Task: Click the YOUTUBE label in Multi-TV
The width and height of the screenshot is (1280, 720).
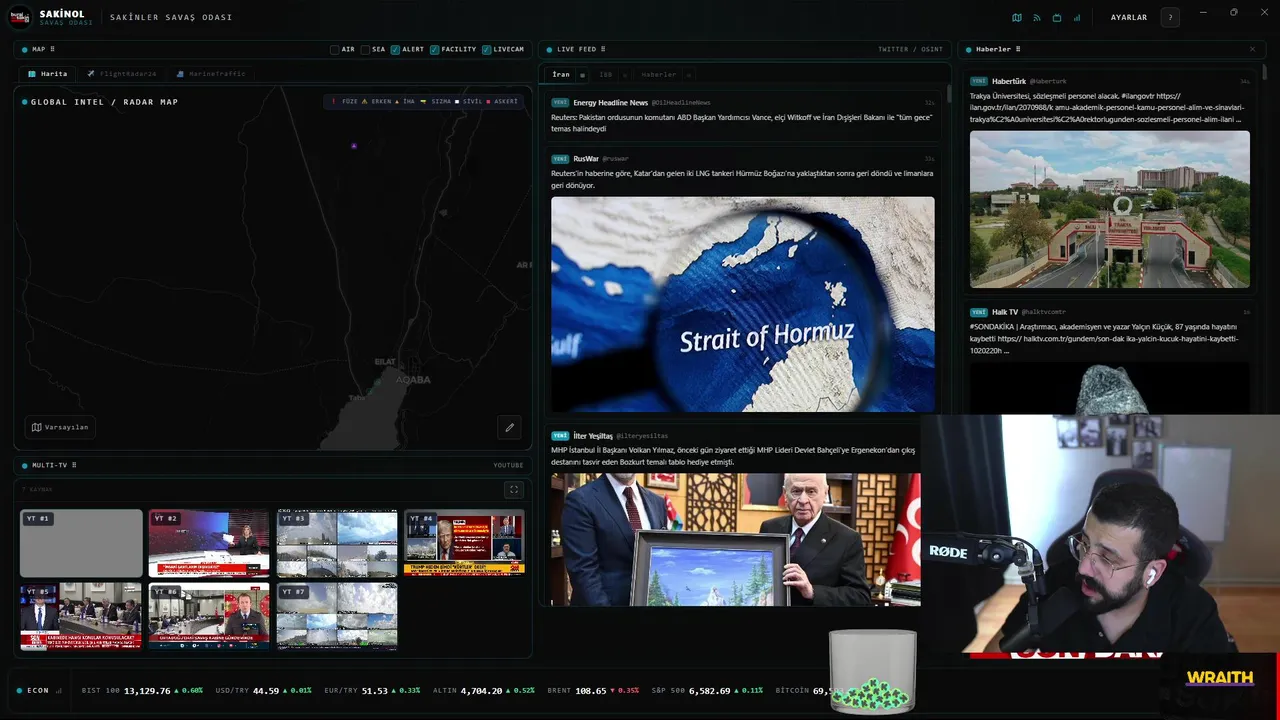Action: coord(508,465)
